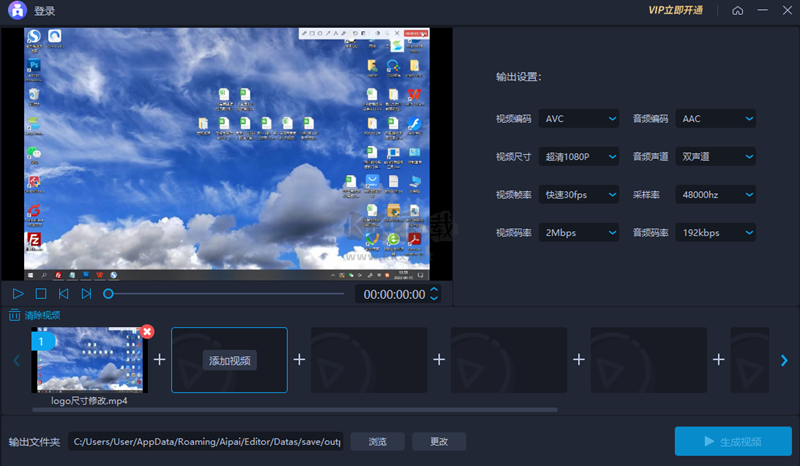Image resolution: width=800 pixels, height=466 pixels.
Task: Click the output folder path field
Action: 206,441
